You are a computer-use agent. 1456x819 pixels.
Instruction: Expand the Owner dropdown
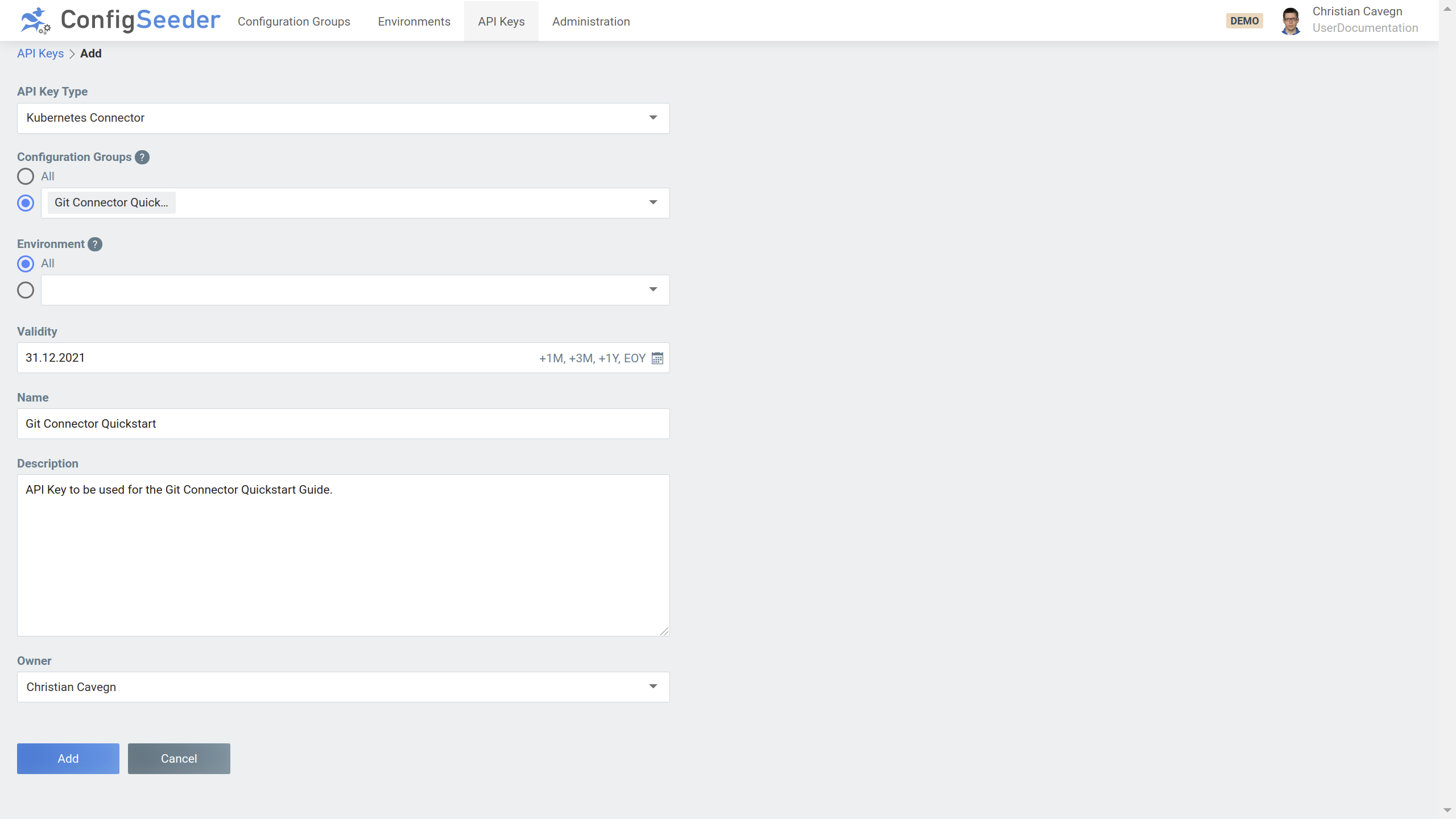653,686
